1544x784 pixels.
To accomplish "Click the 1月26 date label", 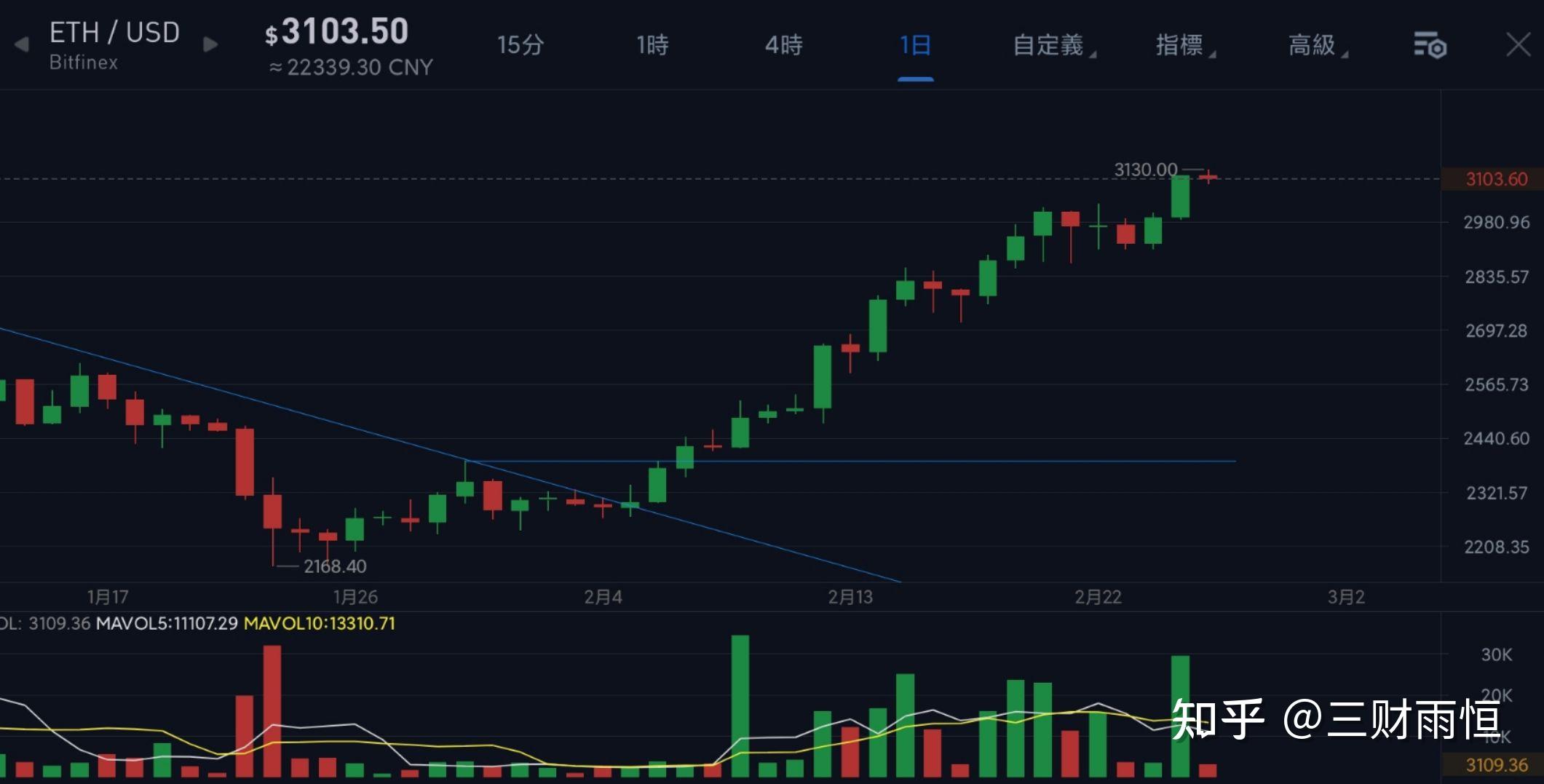I will tap(355, 598).
